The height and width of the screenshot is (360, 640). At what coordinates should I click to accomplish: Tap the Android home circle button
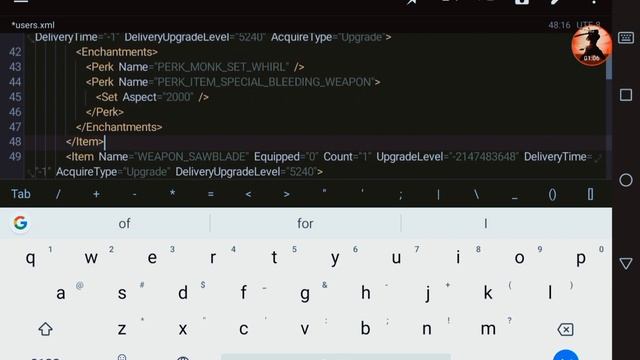point(626,180)
